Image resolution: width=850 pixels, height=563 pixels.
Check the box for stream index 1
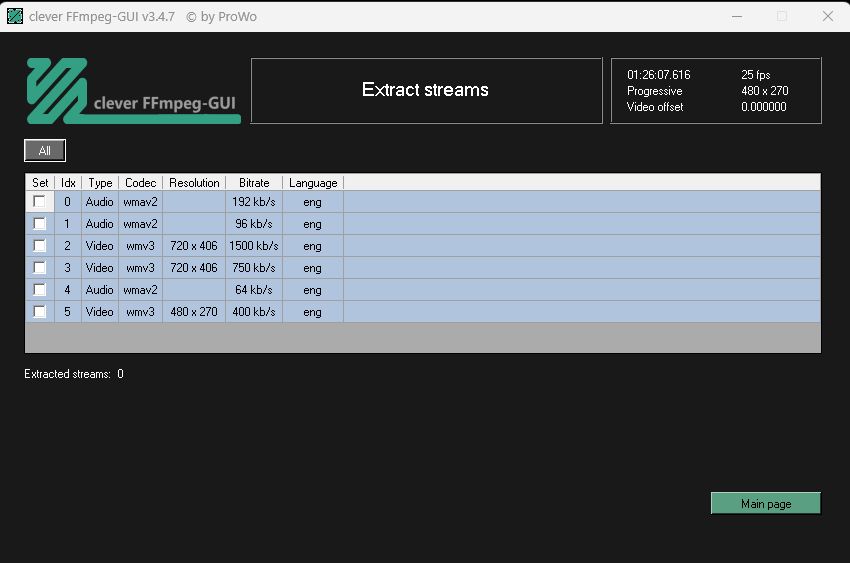(x=39, y=224)
